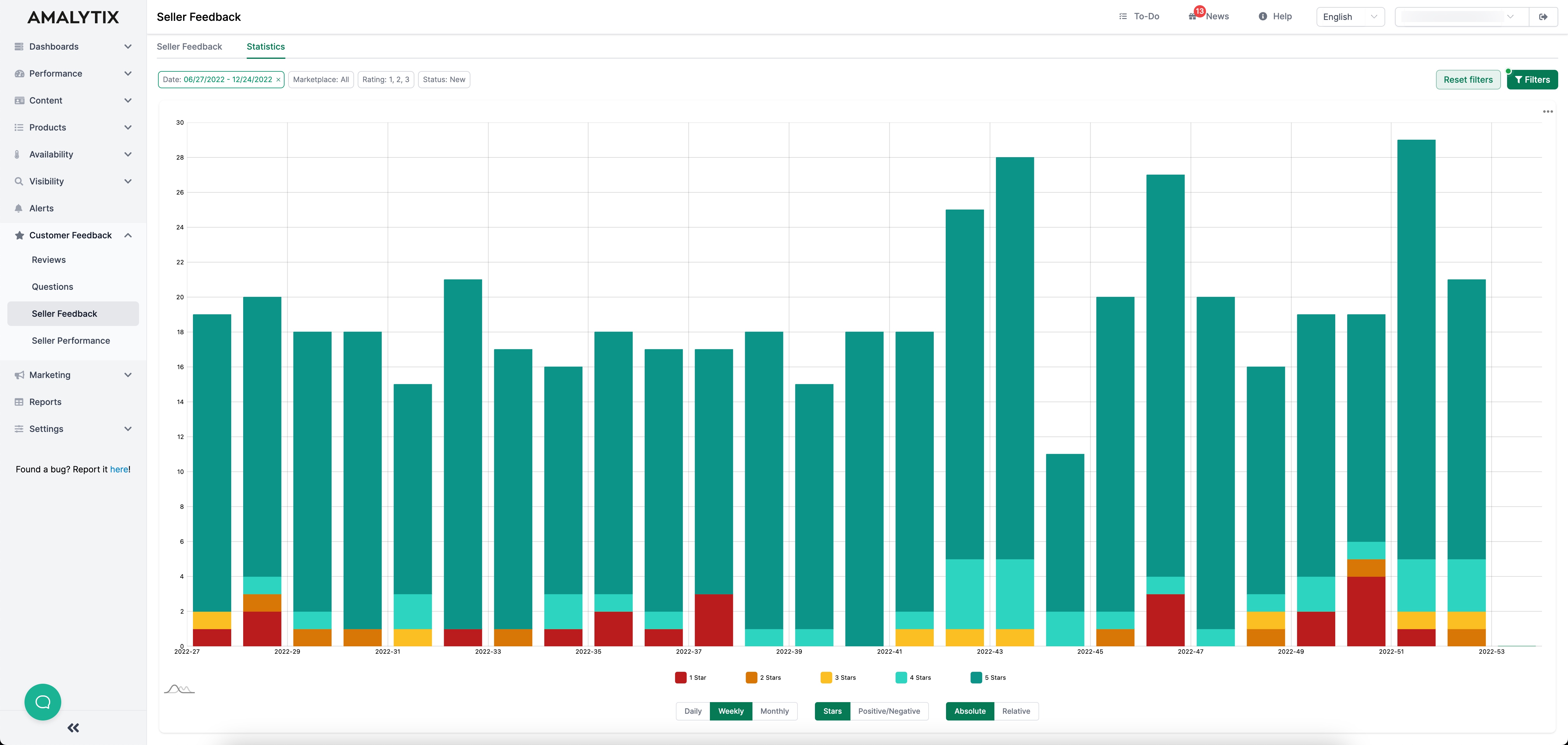The height and width of the screenshot is (745, 1568).
Task: Click the logout icon in header
Action: point(1543,17)
